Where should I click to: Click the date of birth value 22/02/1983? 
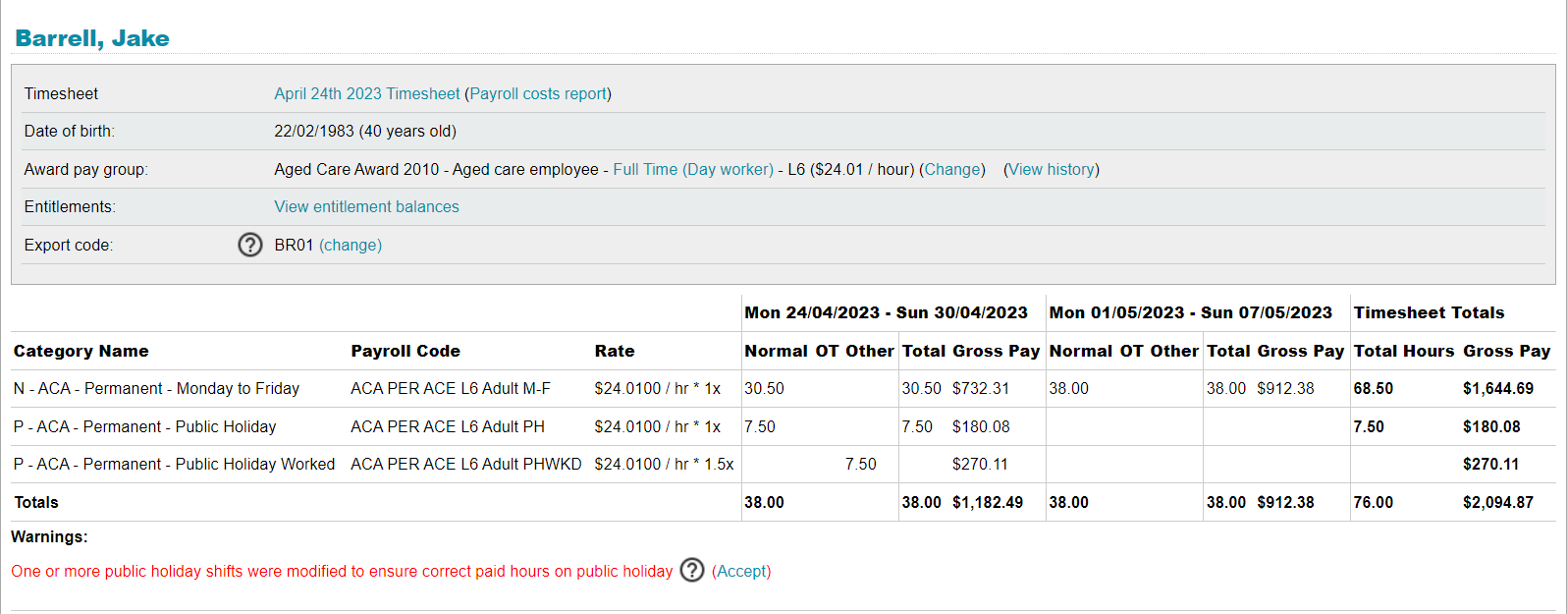point(314,131)
